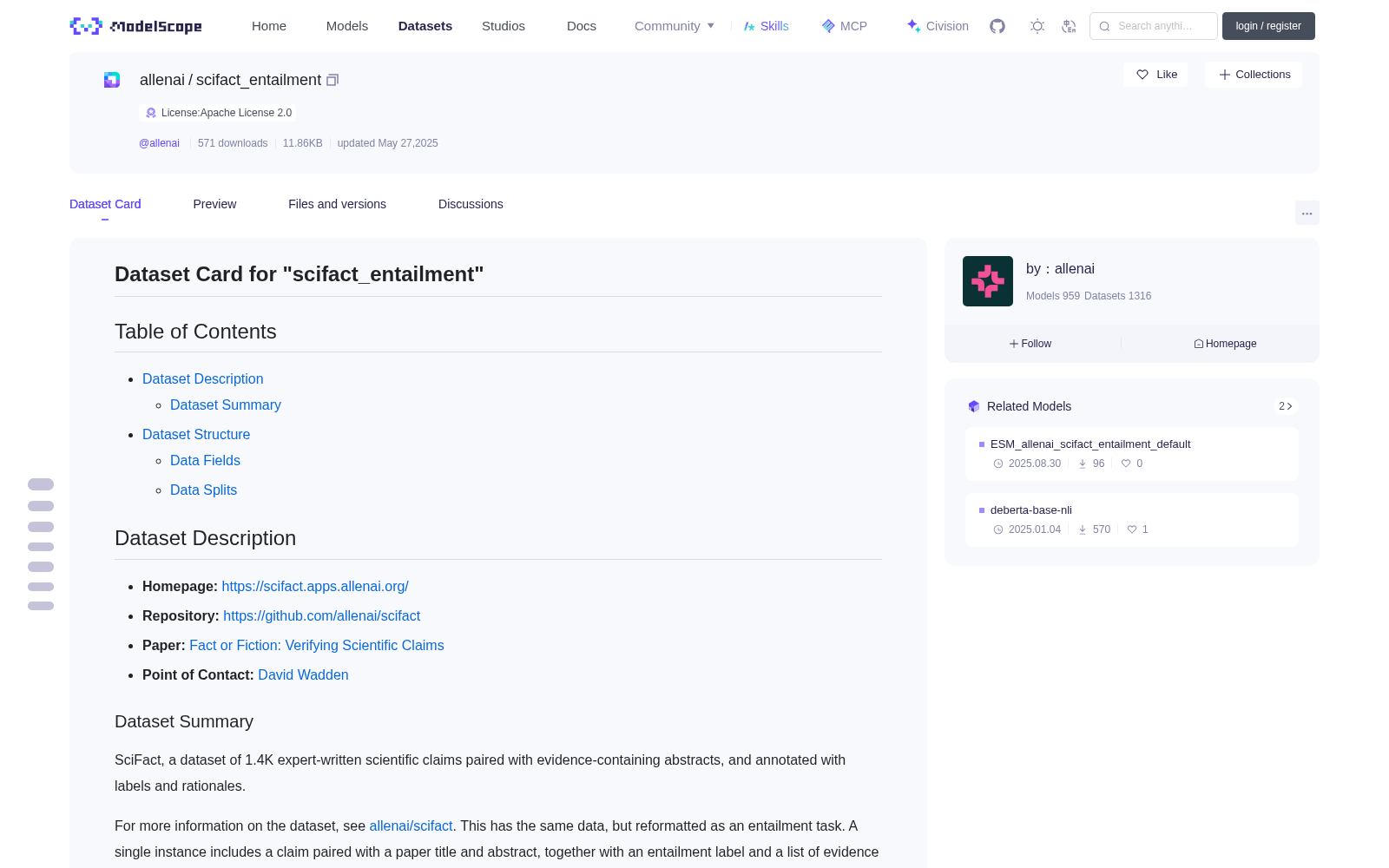Click the 'Datasets 1316' count
This screenshot has height=868, width=1389.
coord(1118,296)
